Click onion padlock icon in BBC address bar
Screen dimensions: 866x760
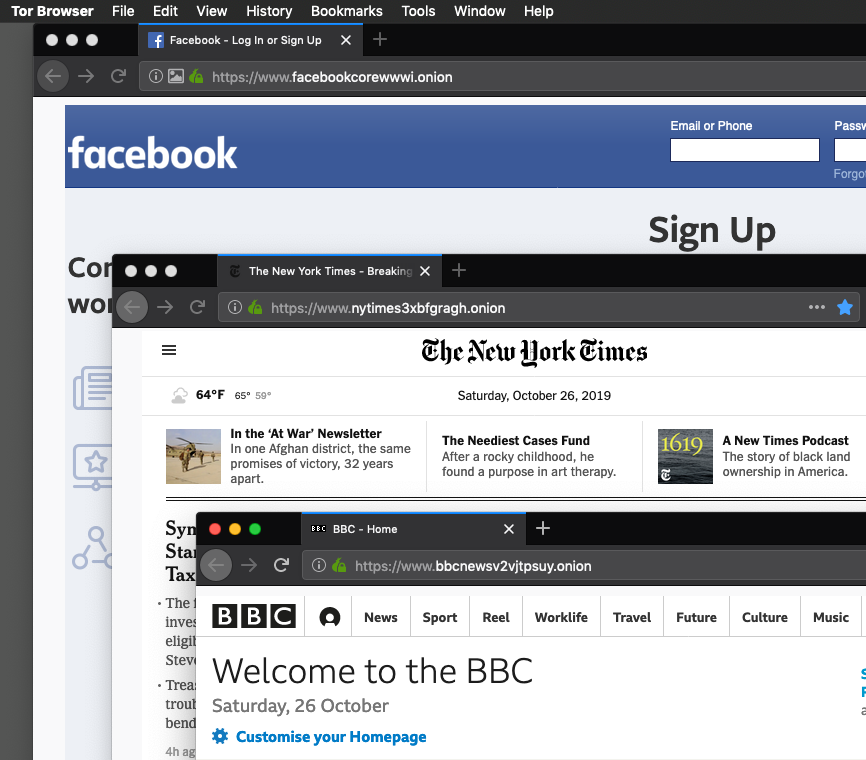coord(339,565)
